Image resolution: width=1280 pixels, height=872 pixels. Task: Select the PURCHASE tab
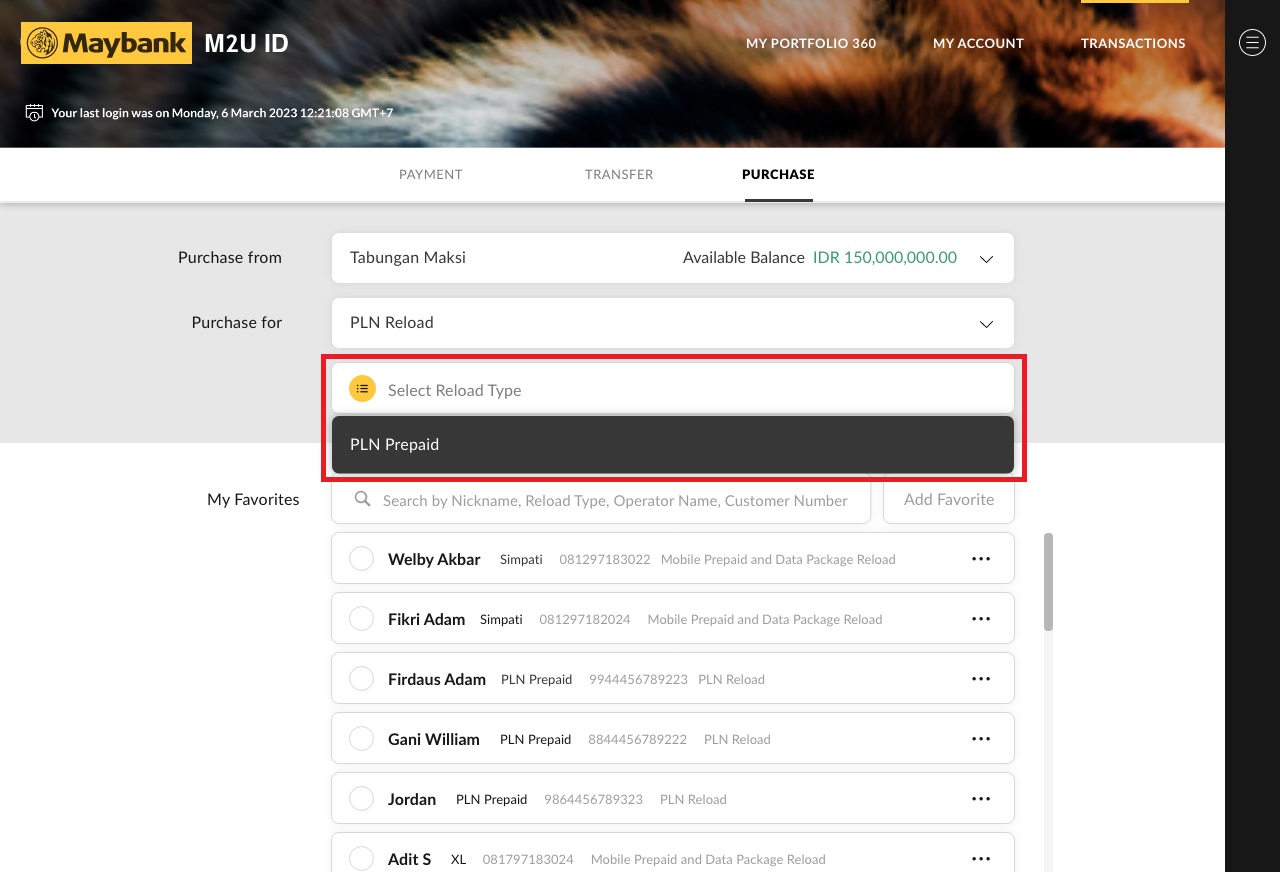click(x=778, y=174)
